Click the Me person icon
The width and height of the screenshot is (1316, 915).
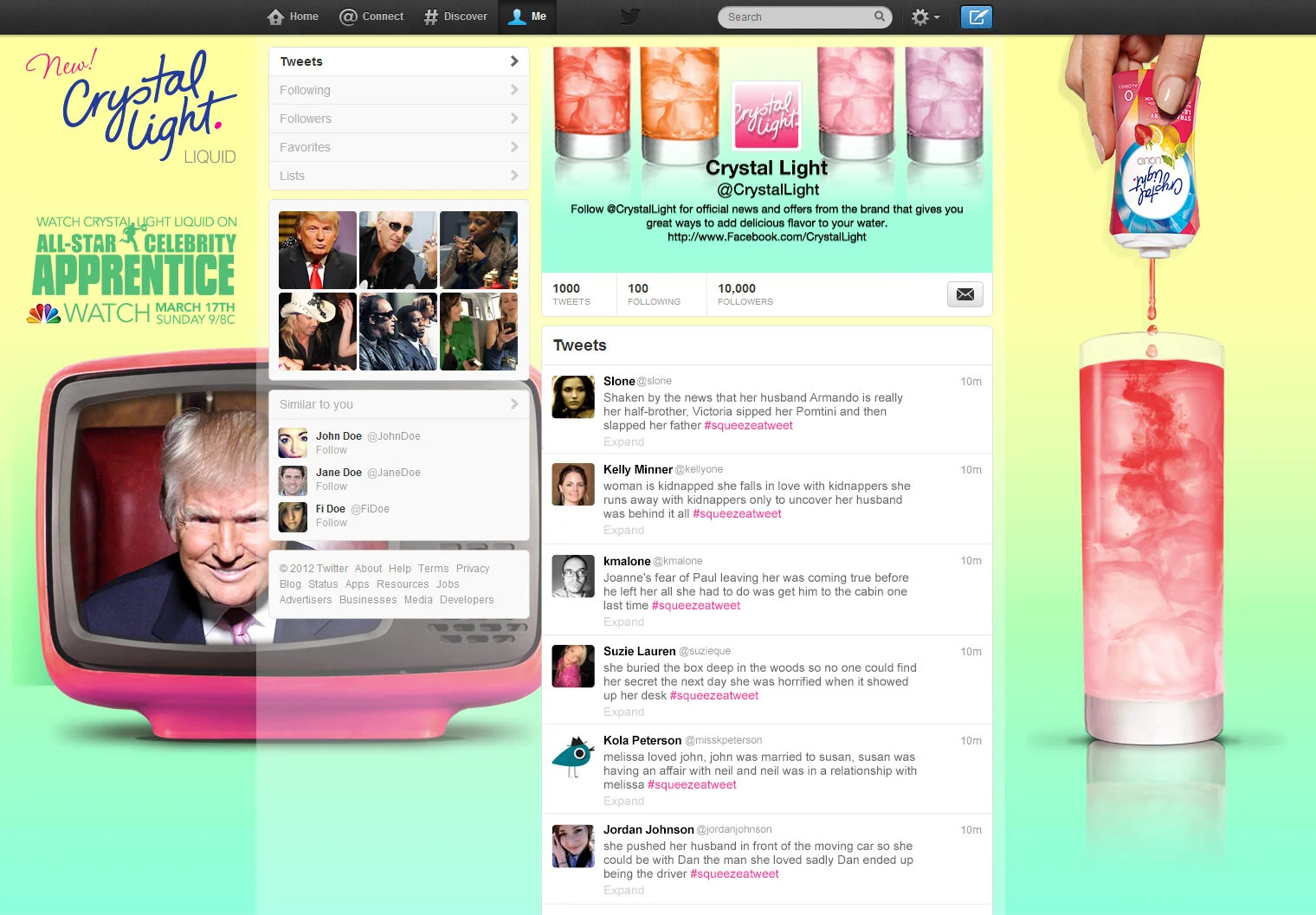tap(517, 16)
